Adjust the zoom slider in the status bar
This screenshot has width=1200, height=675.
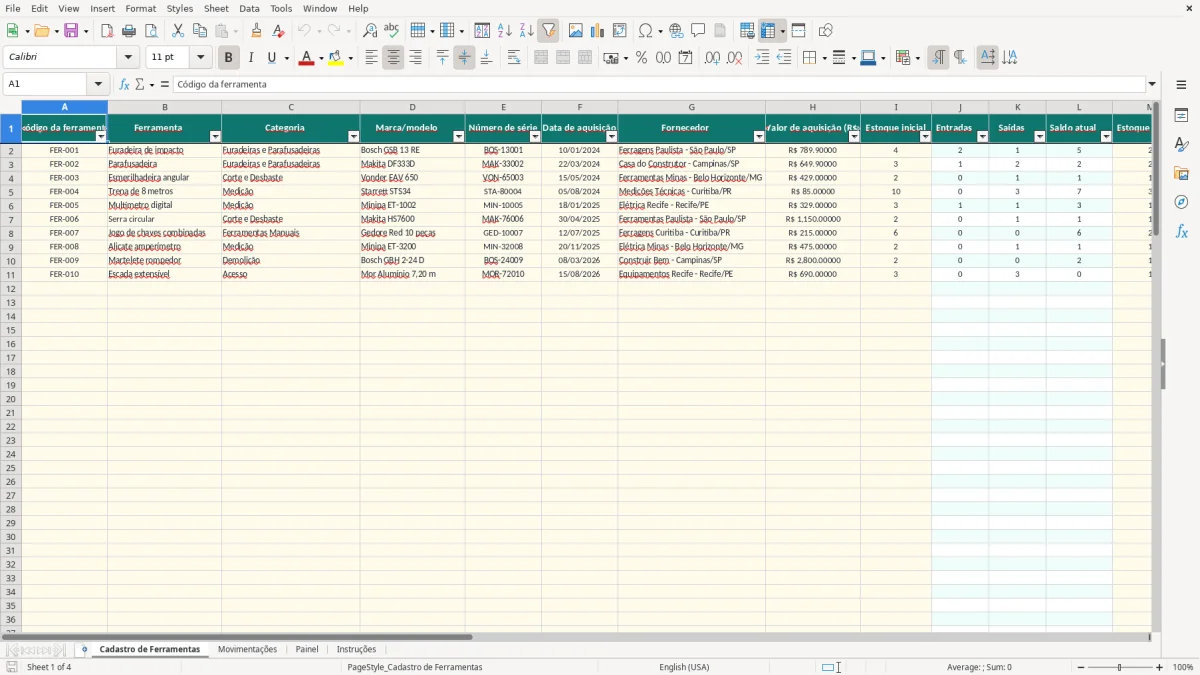(1120, 667)
